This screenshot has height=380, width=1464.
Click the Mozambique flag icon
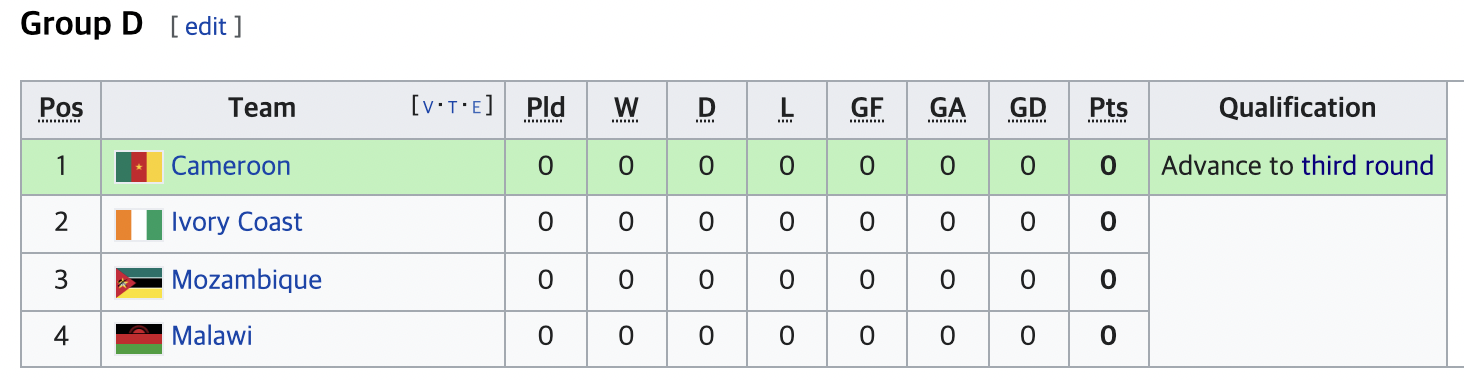click(138, 281)
